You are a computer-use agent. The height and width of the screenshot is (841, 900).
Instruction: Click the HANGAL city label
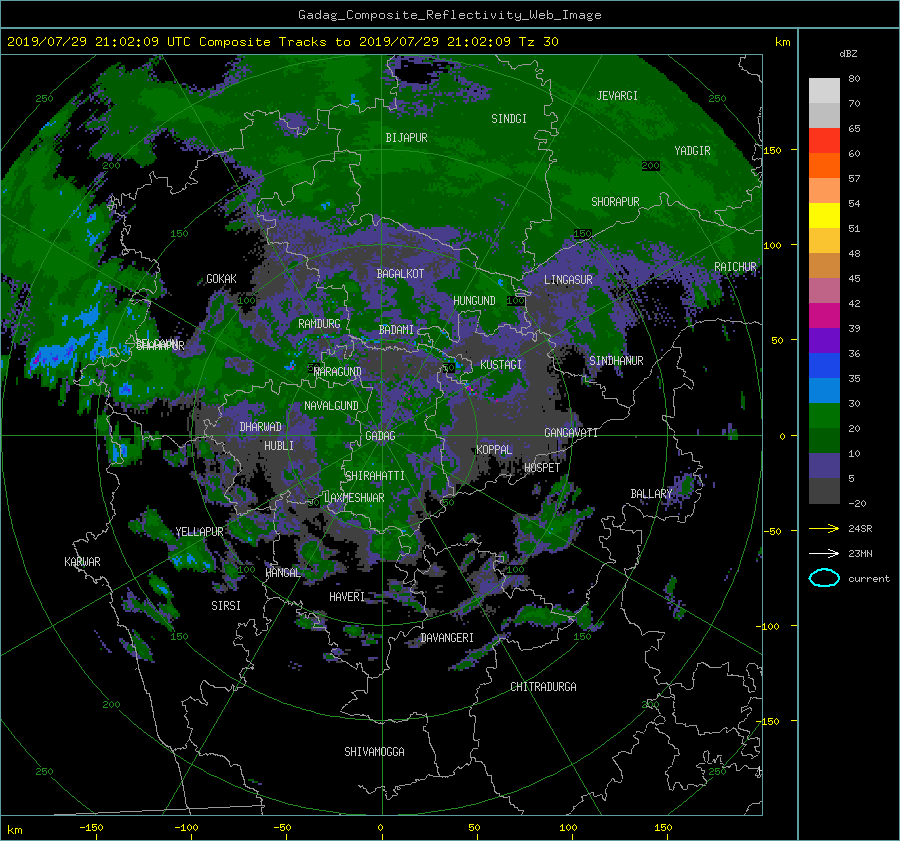pyautogui.click(x=283, y=573)
